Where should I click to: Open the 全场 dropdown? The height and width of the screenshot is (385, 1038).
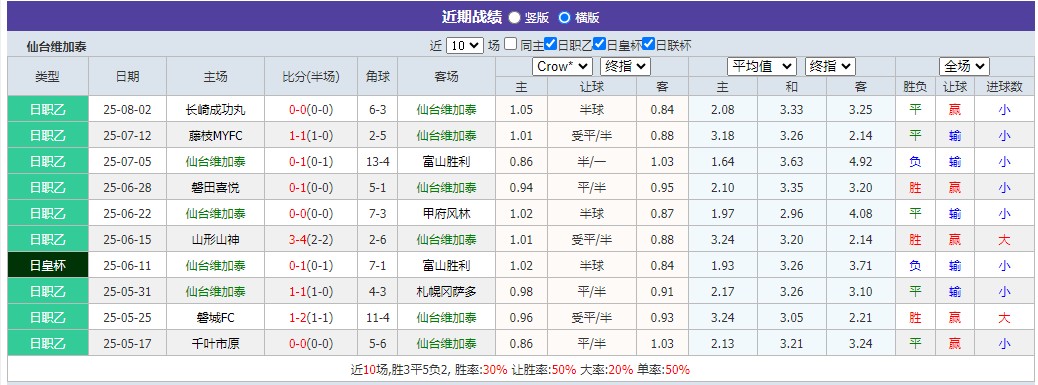pyautogui.click(x=964, y=67)
